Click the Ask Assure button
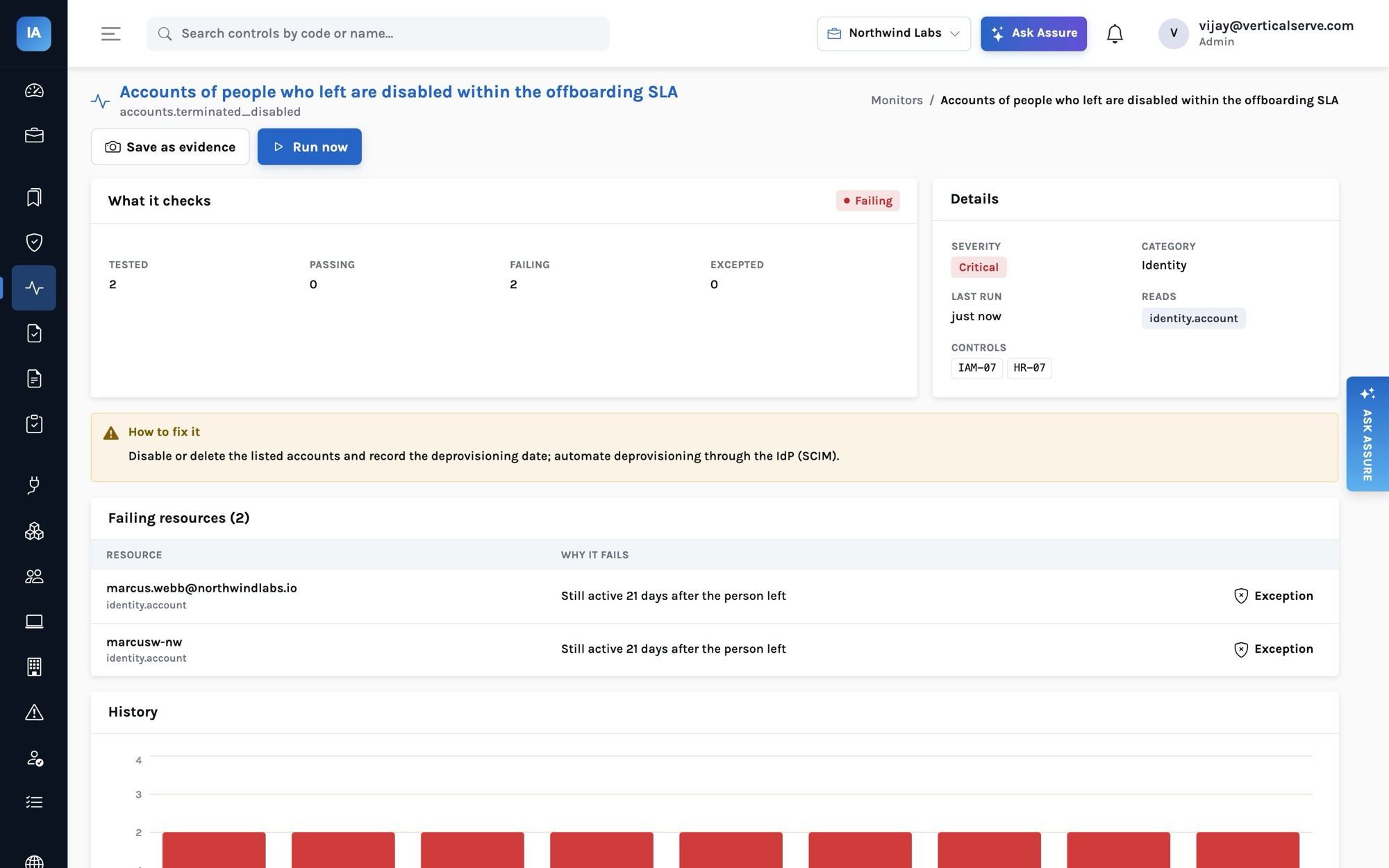Viewport: 1389px width, 868px height. pyautogui.click(x=1033, y=33)
